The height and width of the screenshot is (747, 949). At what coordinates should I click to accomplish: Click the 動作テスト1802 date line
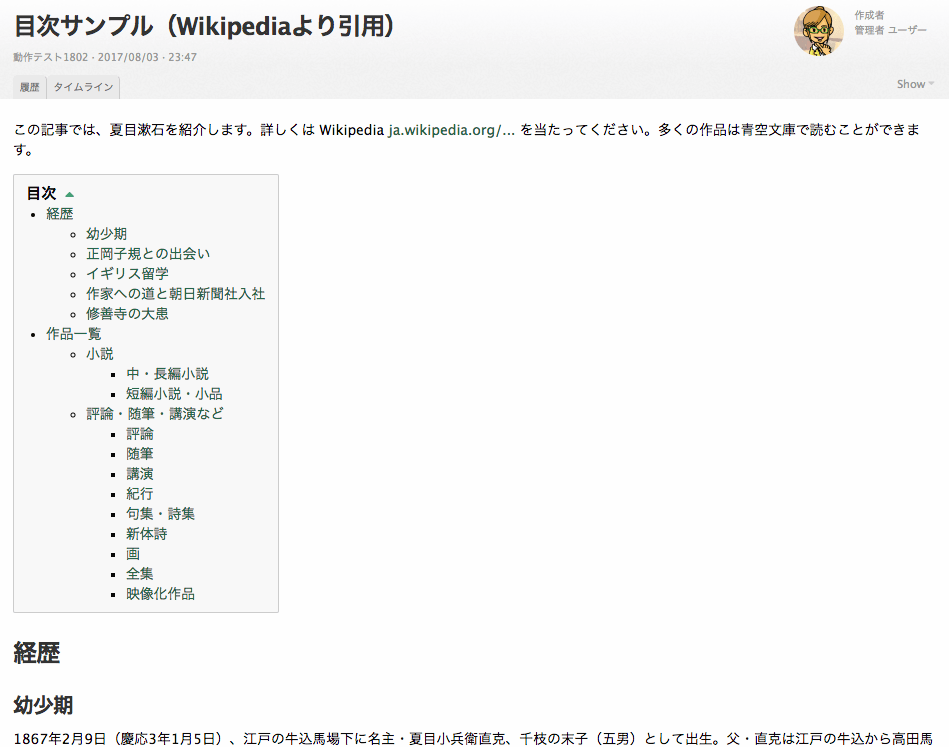[105, 57]
